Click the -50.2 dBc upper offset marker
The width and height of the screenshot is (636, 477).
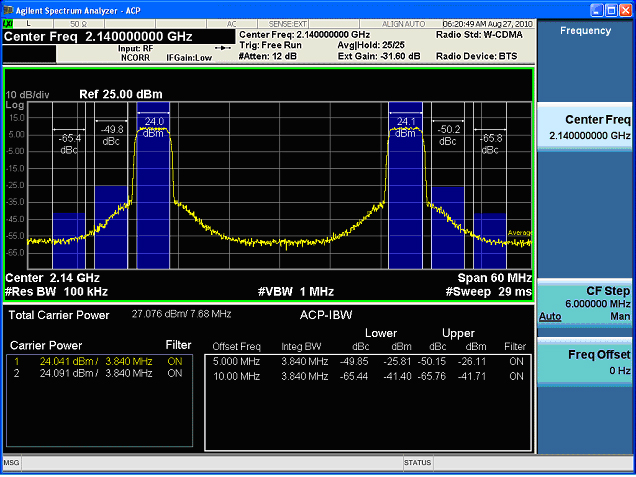449,135
